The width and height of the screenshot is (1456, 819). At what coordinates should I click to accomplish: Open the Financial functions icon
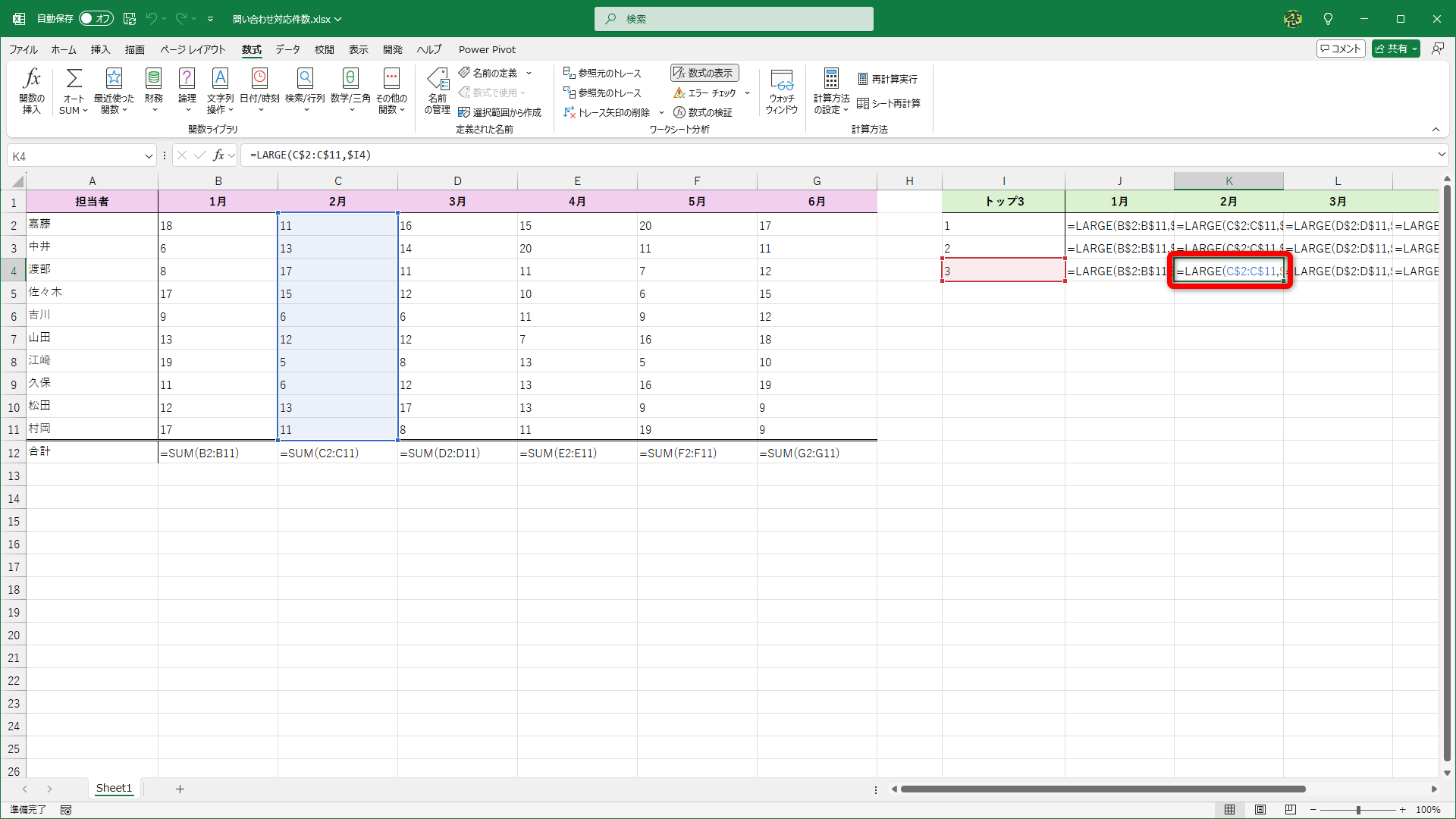(153, 79)
